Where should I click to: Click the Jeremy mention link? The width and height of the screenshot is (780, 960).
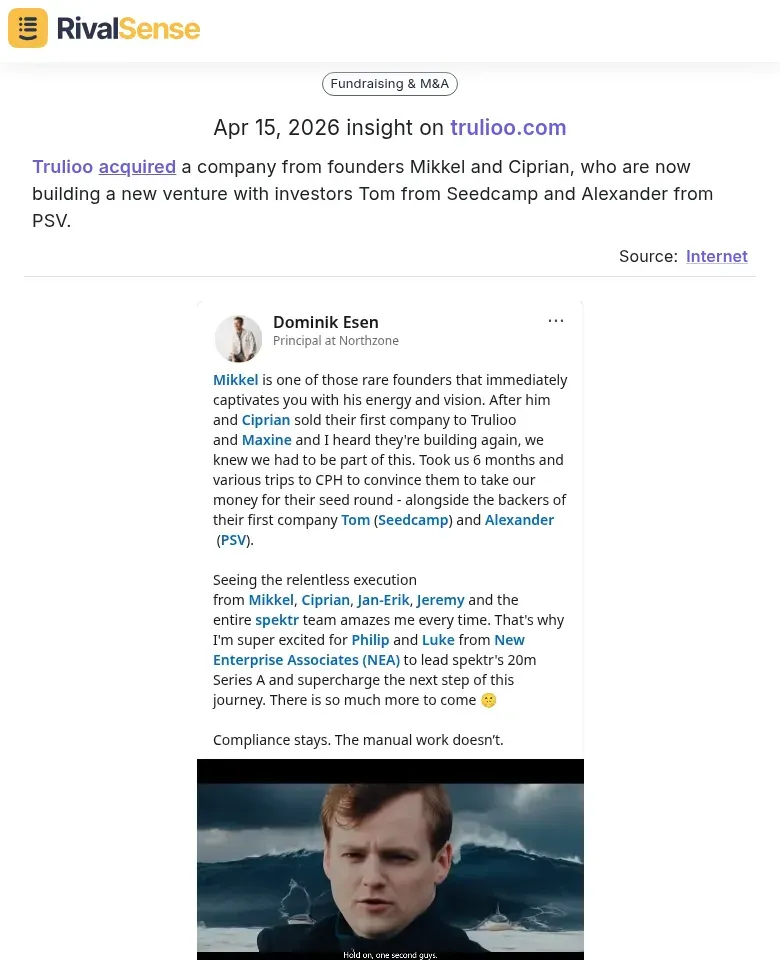(441, 600)
